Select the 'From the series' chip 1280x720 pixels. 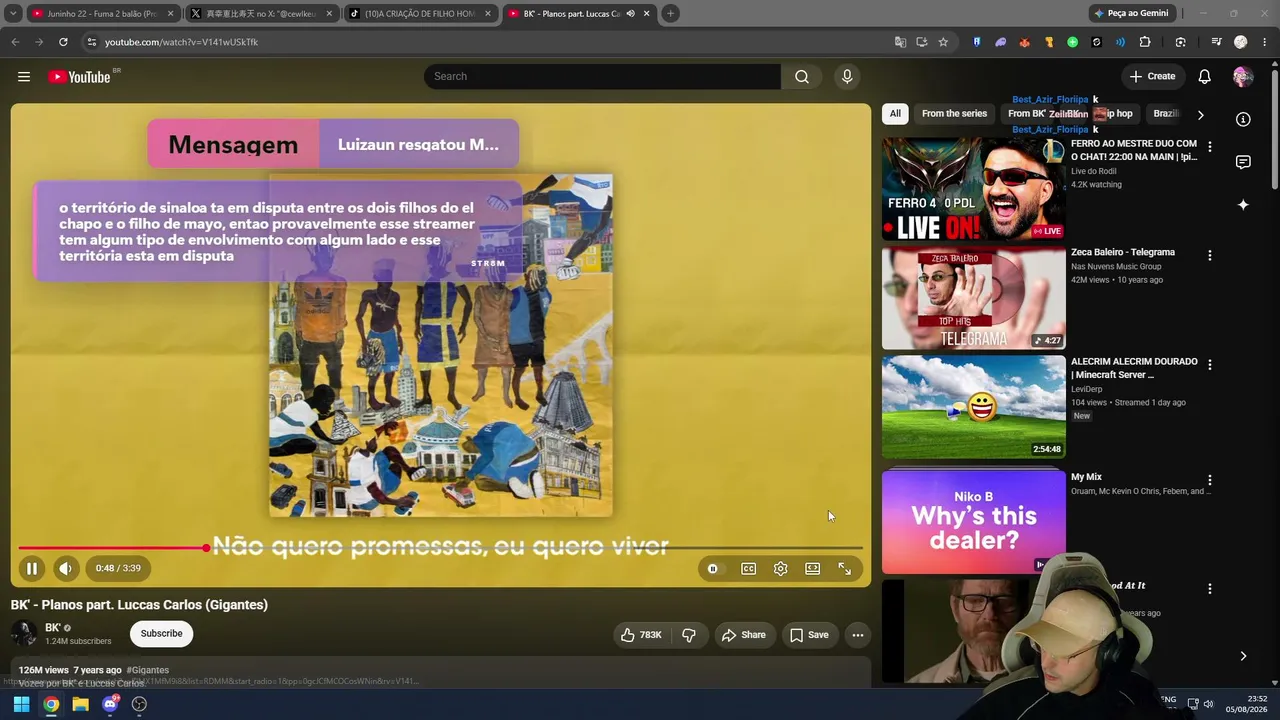click(x=954, y=114)
